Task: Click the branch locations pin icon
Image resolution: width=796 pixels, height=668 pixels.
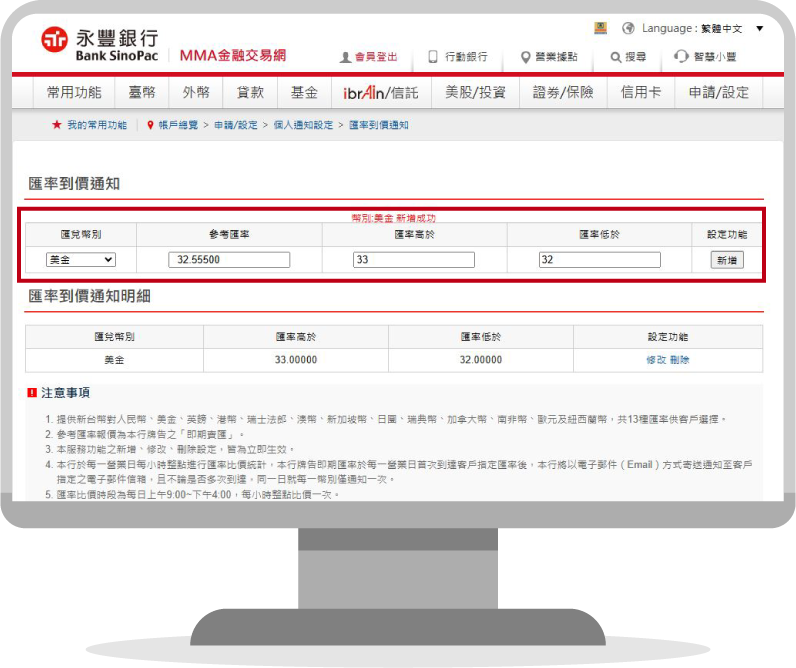Action: click(x=525, y=57)
